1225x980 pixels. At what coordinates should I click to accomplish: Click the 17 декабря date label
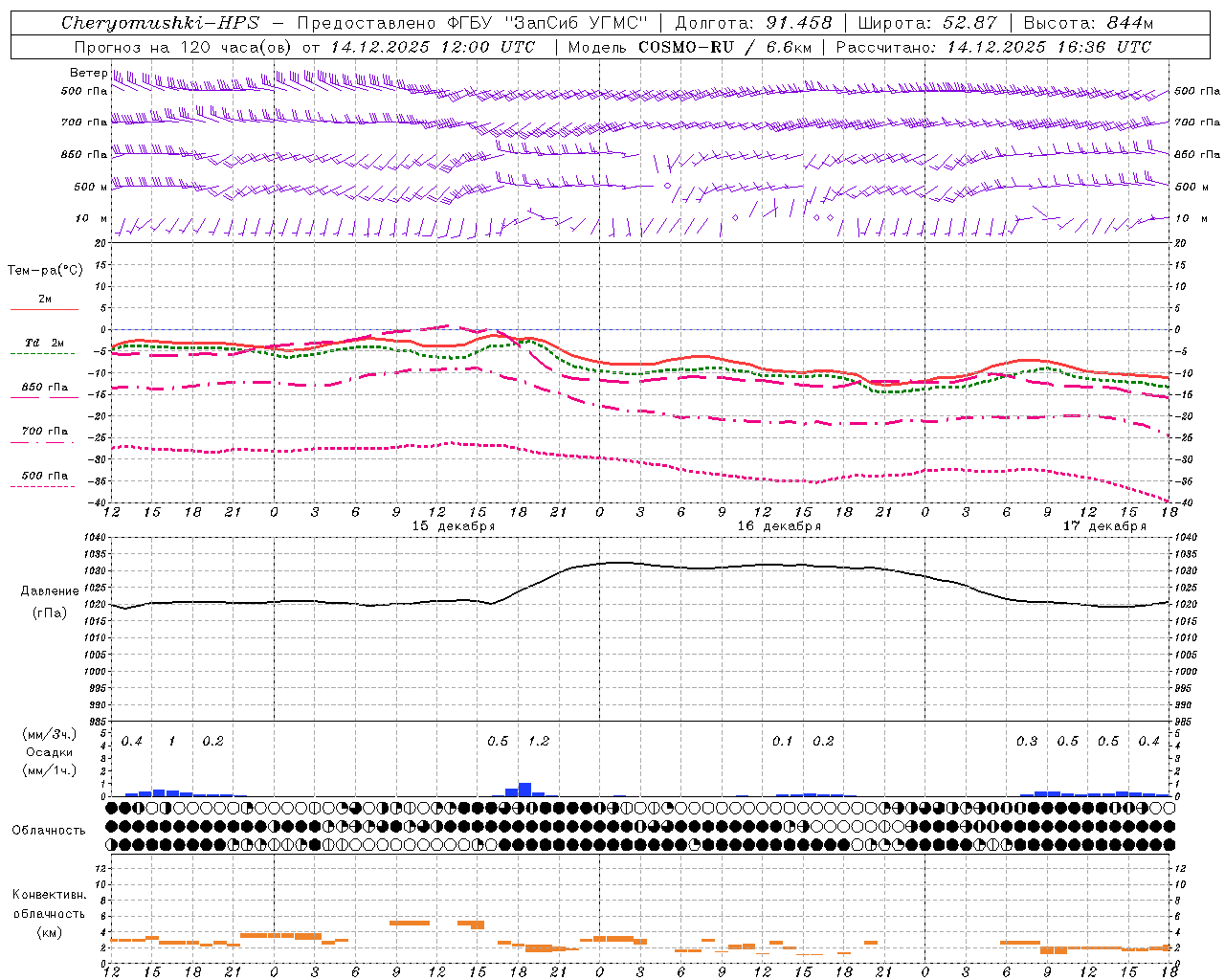1104,526
